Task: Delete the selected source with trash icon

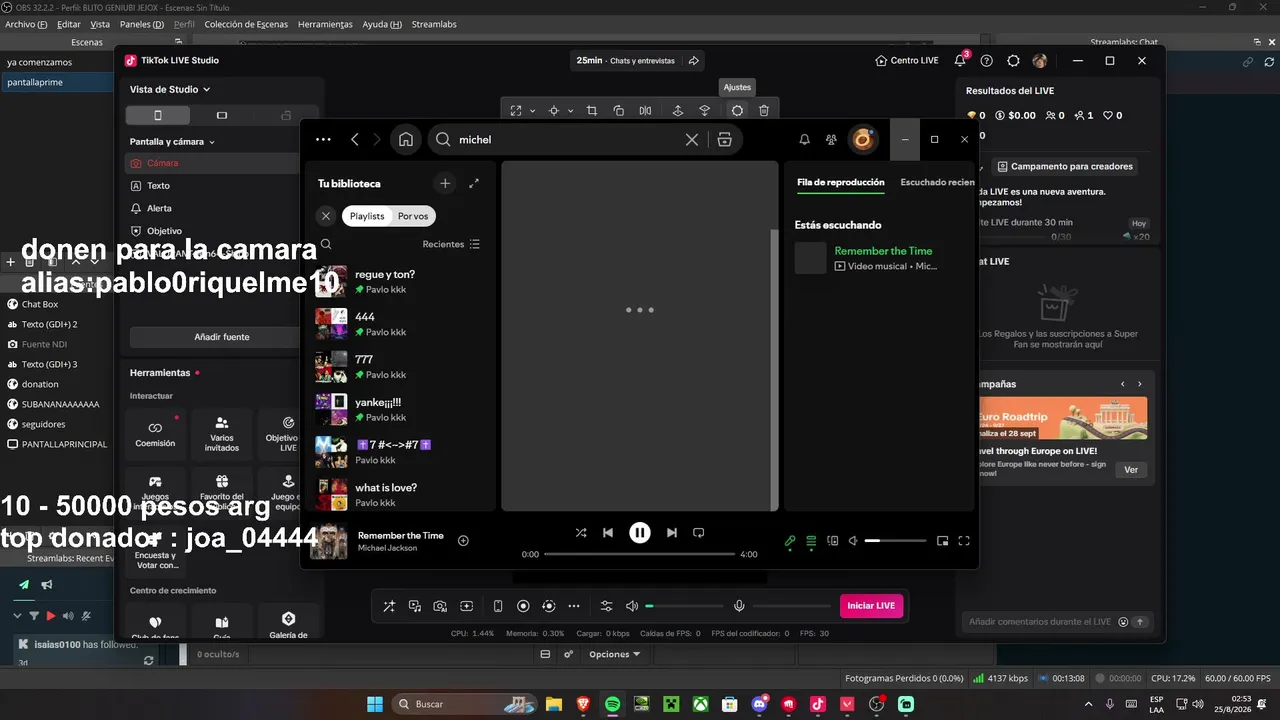Action: [x=764, y=111]
